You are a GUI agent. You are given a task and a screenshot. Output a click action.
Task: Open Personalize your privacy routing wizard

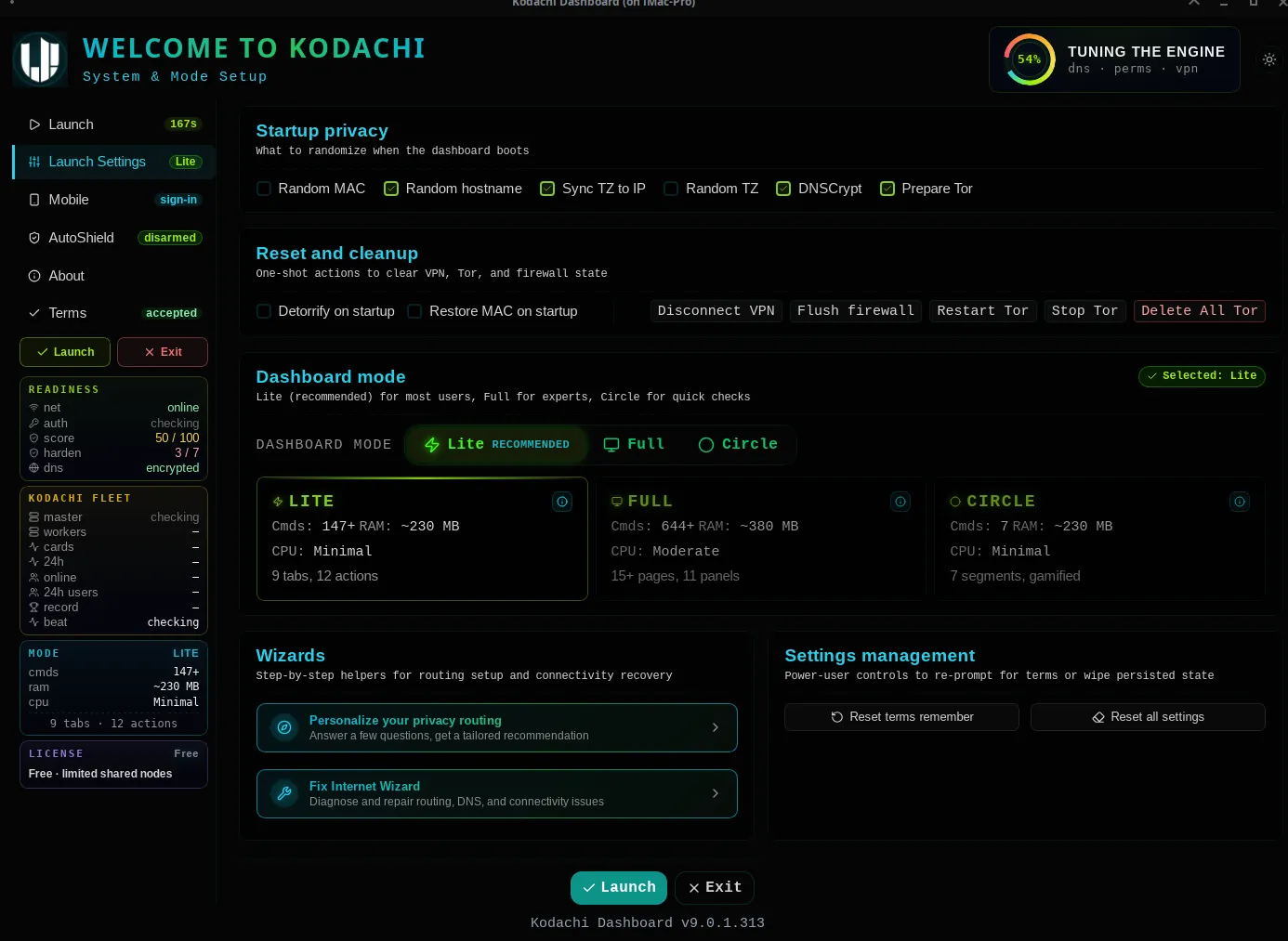(497, 728)
